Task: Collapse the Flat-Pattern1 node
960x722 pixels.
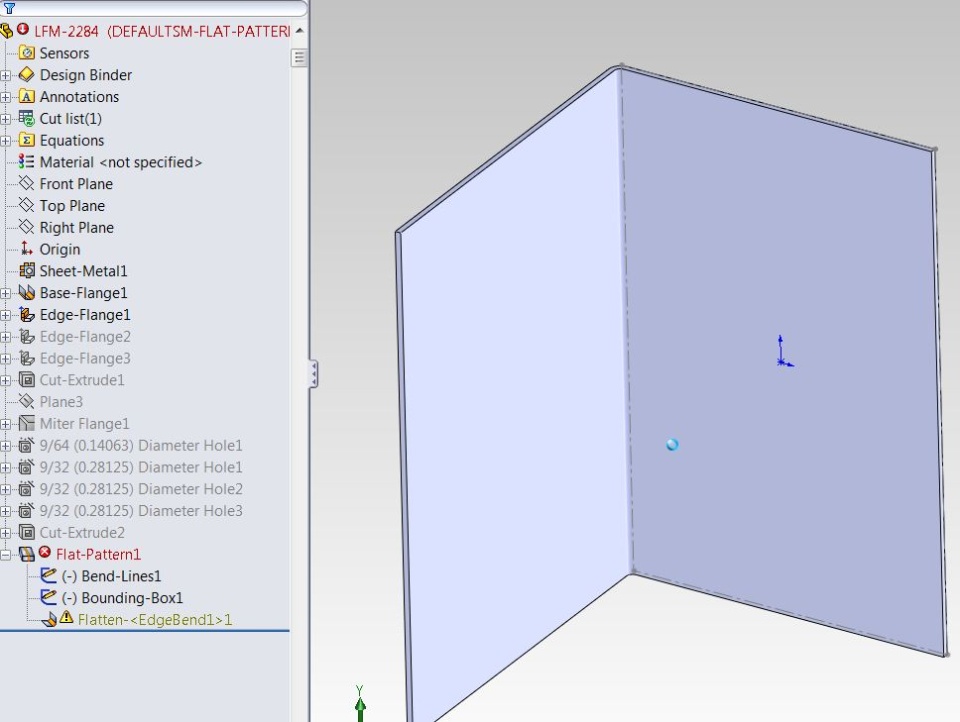Action: point(6,555)
